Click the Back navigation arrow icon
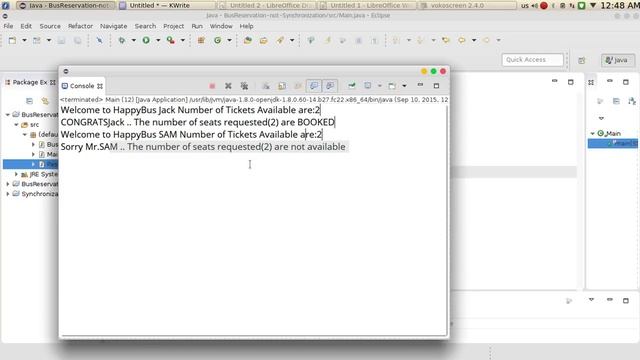 tap(462, 40)
